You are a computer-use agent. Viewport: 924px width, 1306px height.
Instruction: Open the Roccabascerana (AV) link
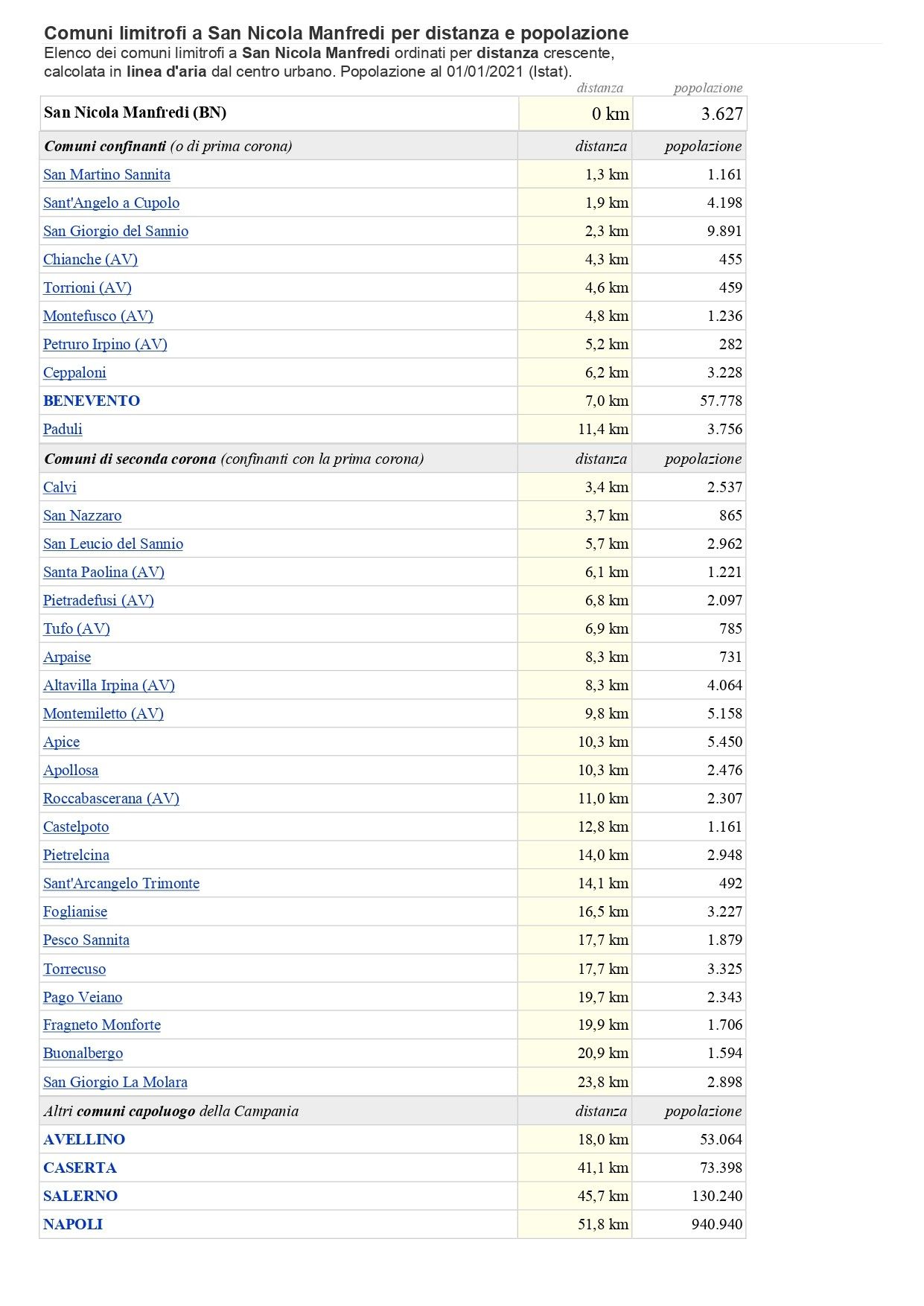coord(111,798)
